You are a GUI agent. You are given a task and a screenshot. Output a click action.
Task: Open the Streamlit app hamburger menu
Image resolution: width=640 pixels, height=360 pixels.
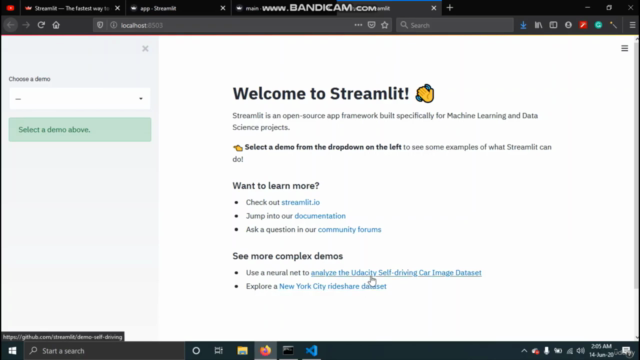(x=624, y=49)
